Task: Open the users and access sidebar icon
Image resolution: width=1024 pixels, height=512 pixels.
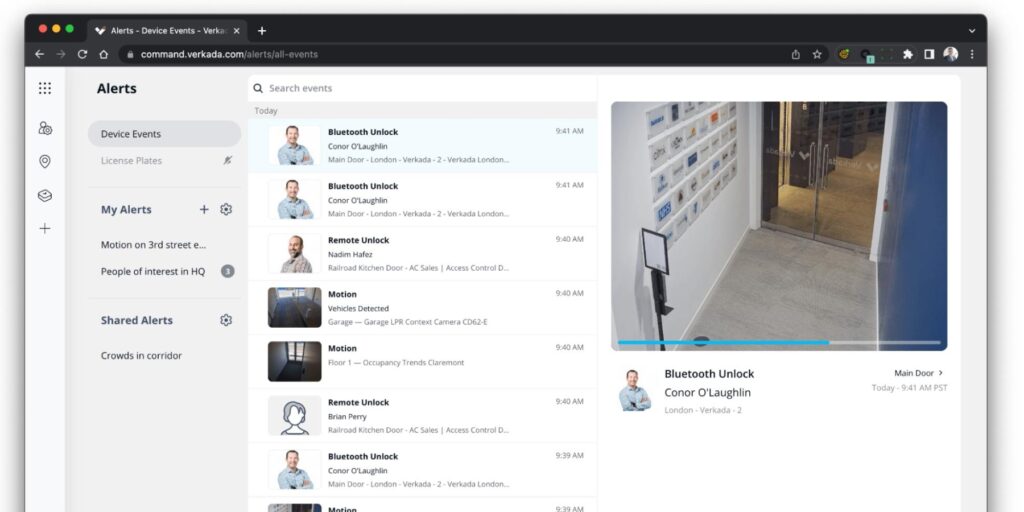Action: pyautogui.click(x=44, y=128)
